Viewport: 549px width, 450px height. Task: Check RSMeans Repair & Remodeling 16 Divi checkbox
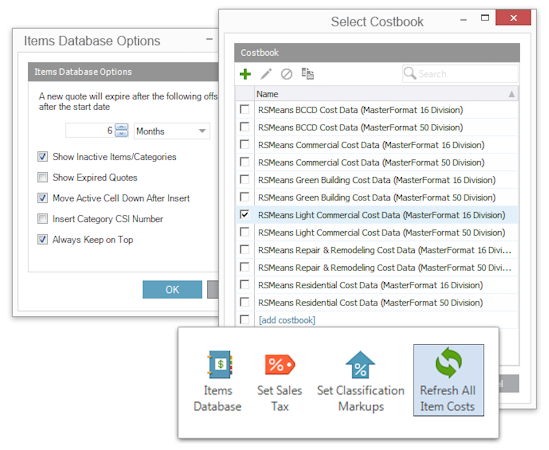244,249
